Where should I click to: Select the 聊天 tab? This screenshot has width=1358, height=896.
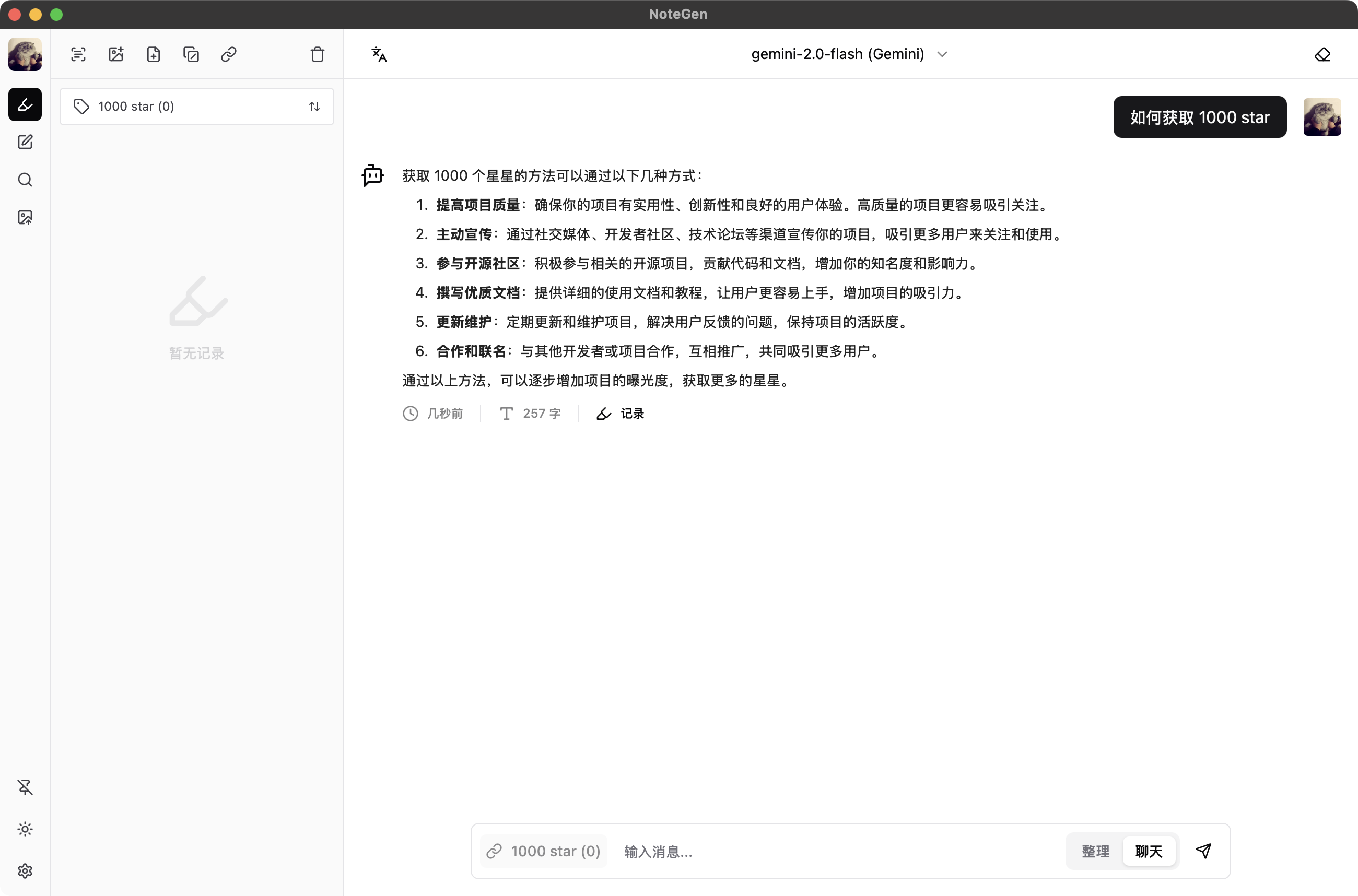point(1148,851)
